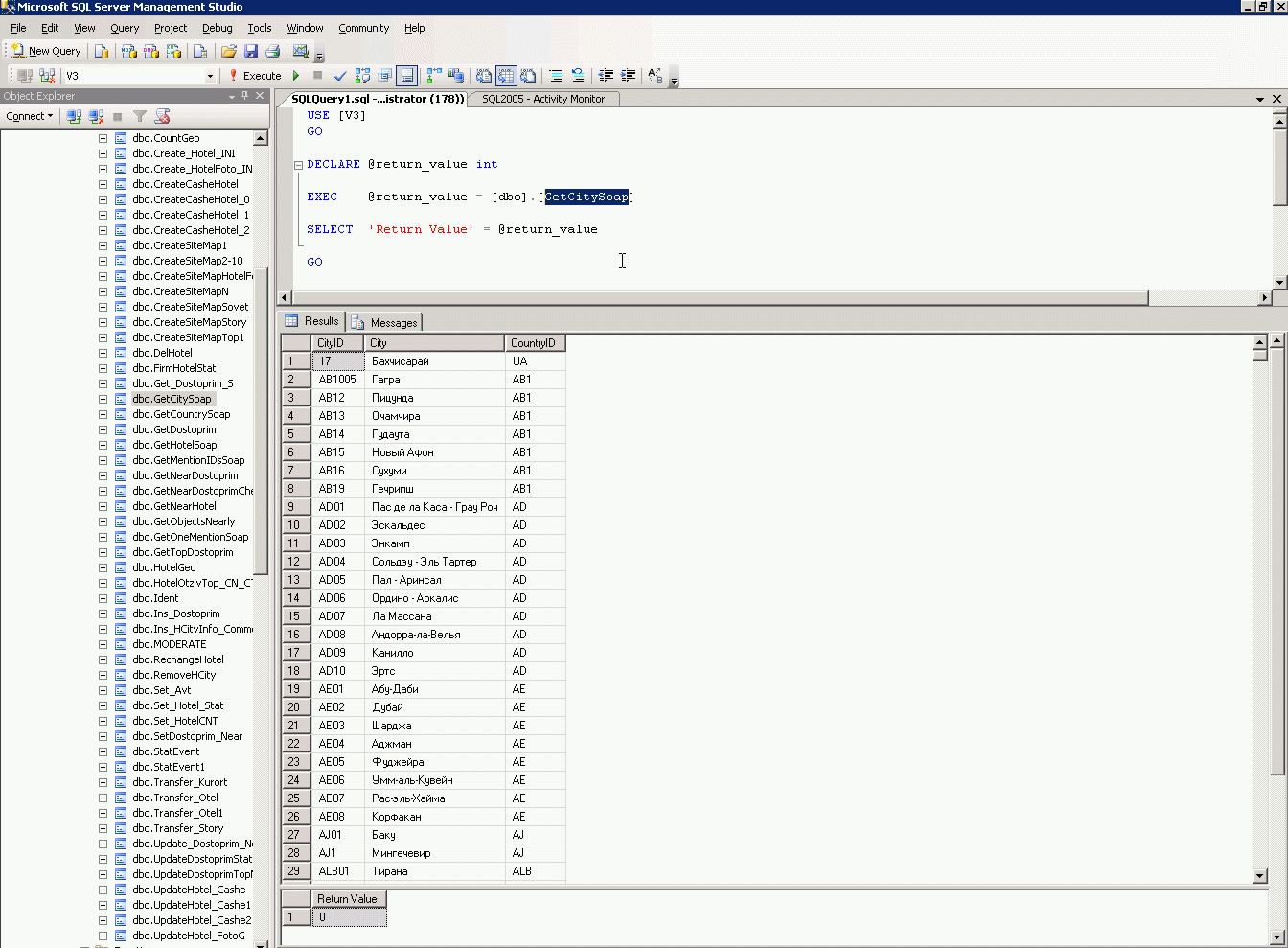Image resolution: width=1288 pixels, height=948 pixels.
Task: Expand the dbo.GetCitySoap node
Action: [x=103, y=399]
